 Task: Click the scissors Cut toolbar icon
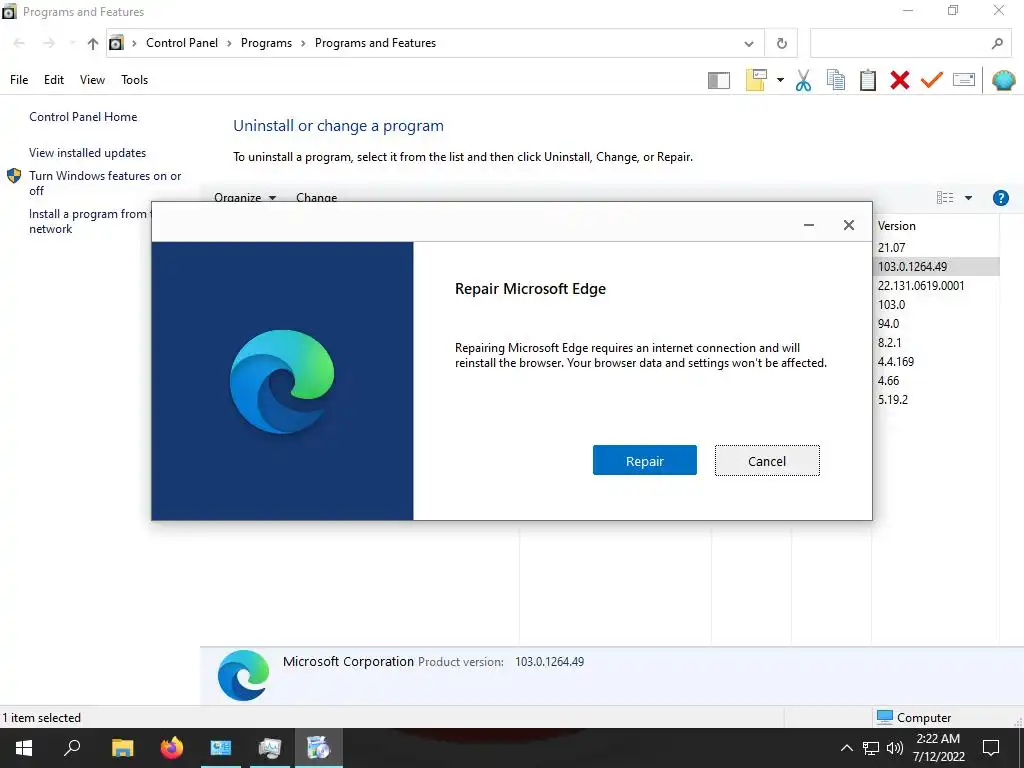[x=803, y=80]
